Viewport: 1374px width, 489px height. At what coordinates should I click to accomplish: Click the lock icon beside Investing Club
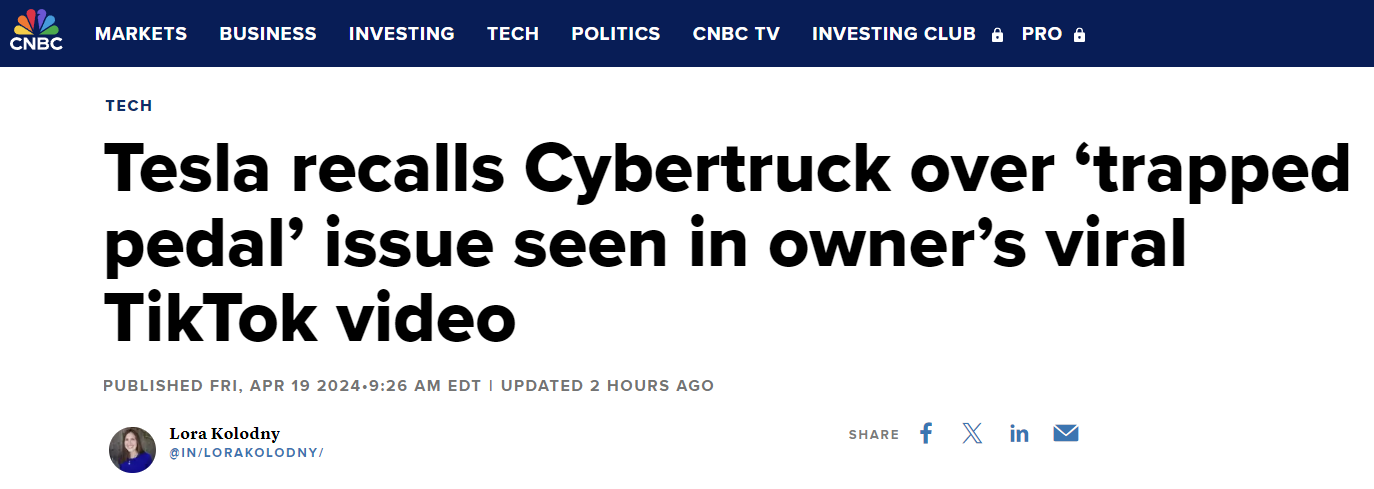pyautogui.click(x=997, y=35)
